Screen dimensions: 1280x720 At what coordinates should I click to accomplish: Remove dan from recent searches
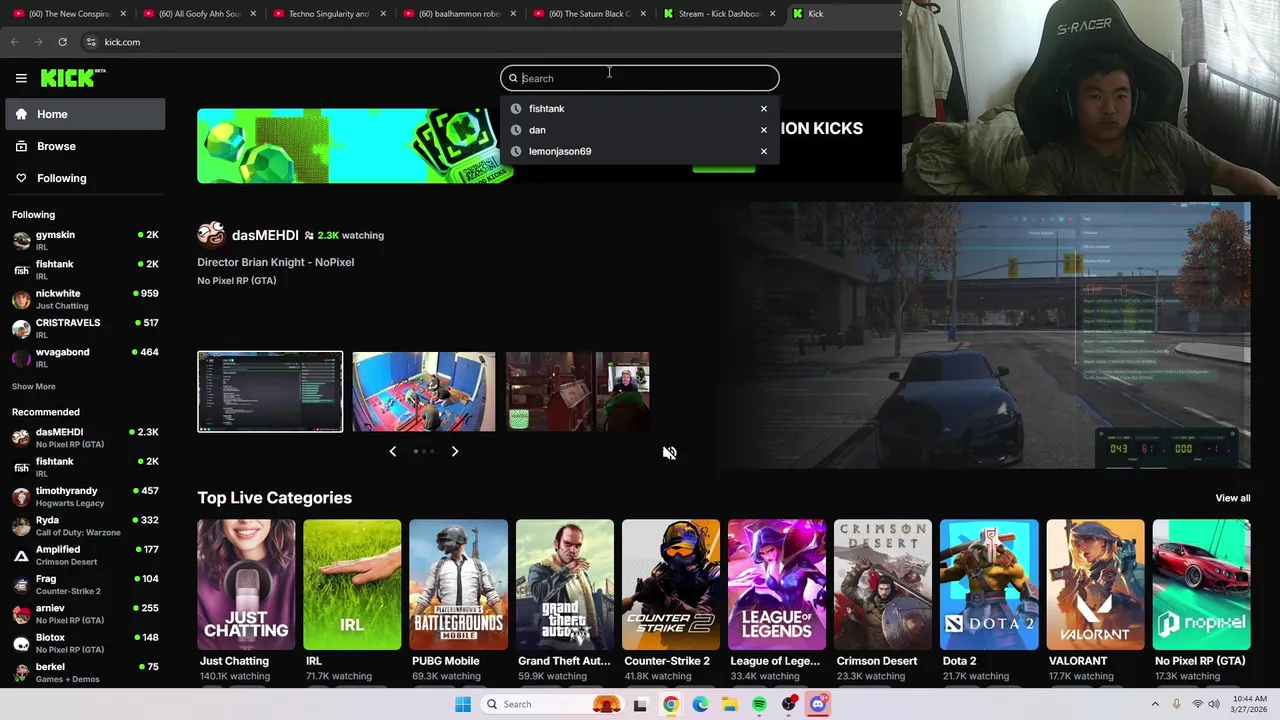[x=764, y=130]
